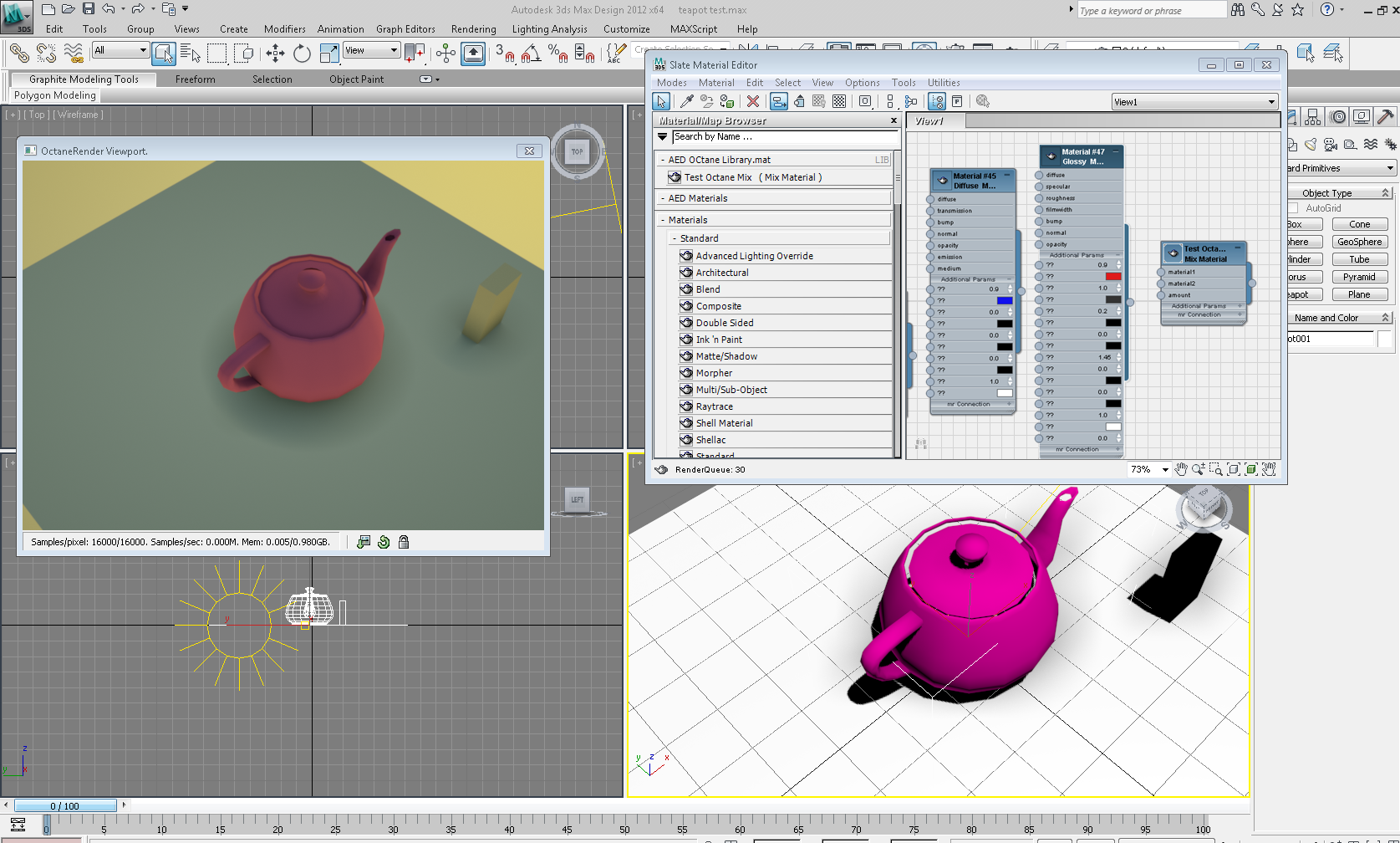Activate Slate Select Tool arrow
Viewport: 1400px width, 843px height.
point(662,101)
